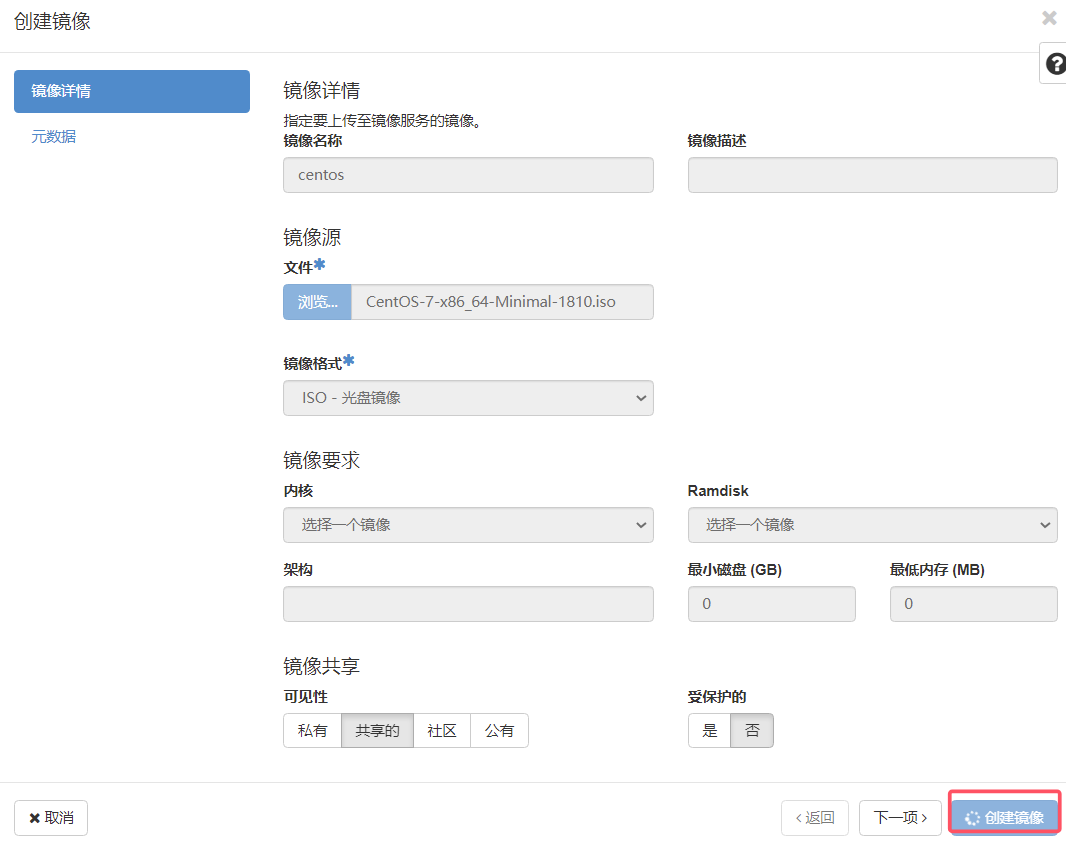Click the 下一项 next button

[900, 818]
